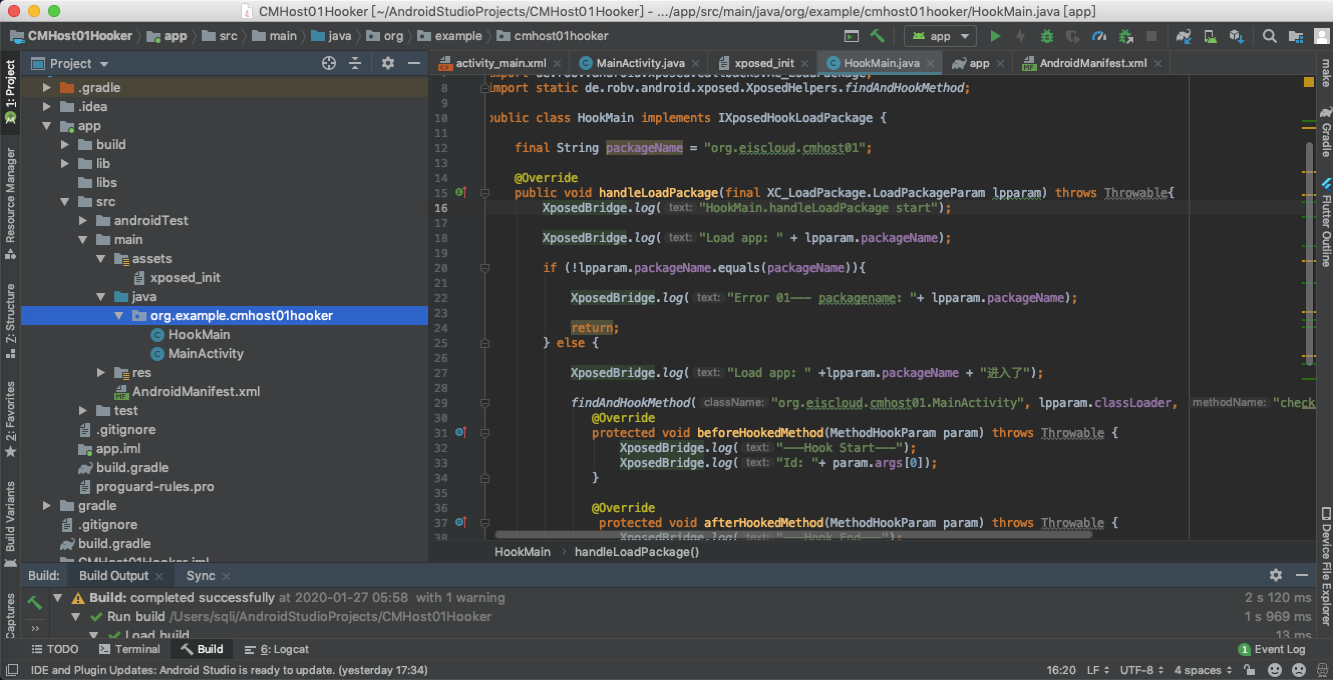Open the app run configuration dropdown
This screenshot has height=680, width=1333.
940,36
